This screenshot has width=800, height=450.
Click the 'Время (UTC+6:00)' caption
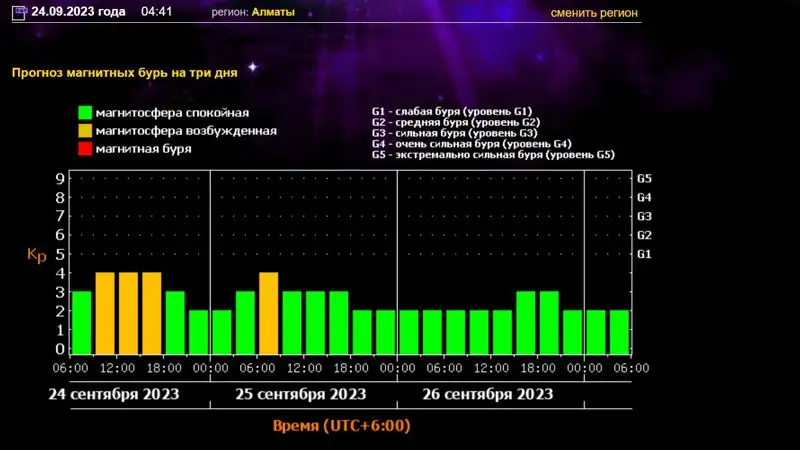click(341, 425)
